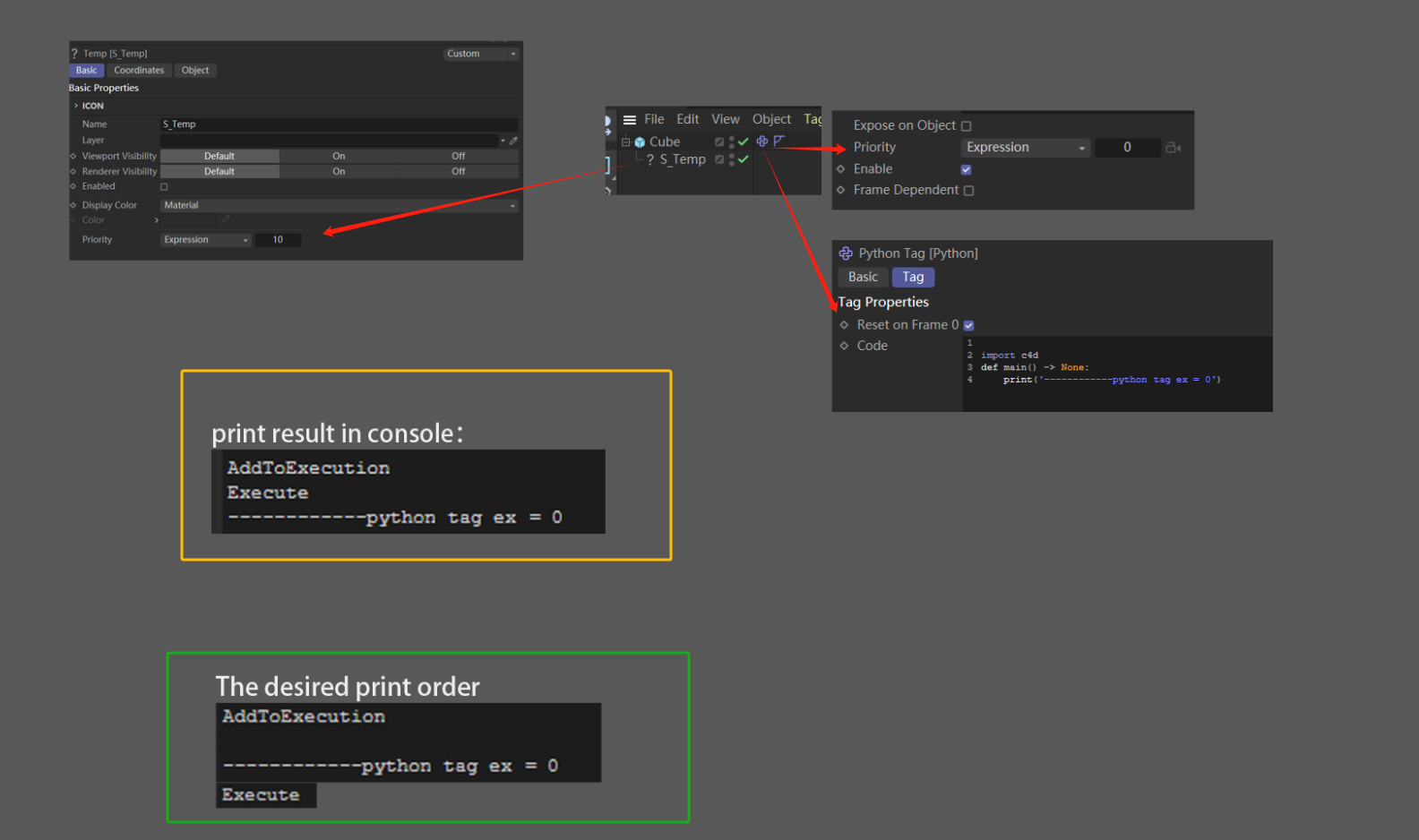Switch to the Coordinates tab
The height and width of the screenshot is (840, 1419).
click(x=139, y=71)
